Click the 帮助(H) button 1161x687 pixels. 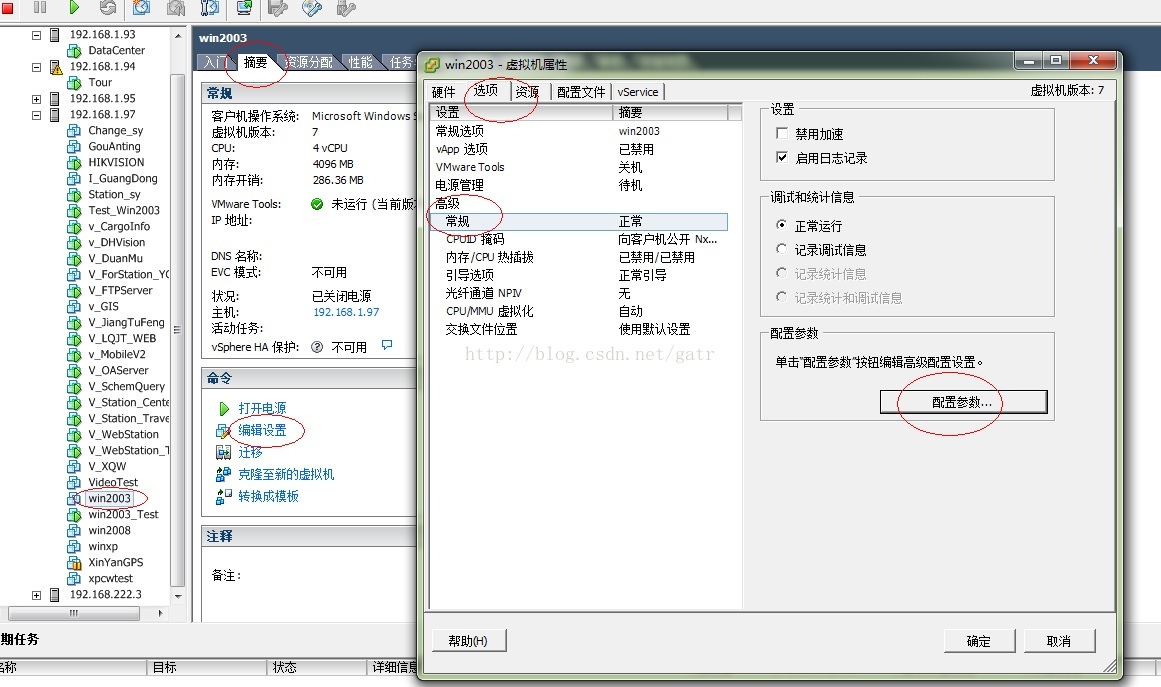point(468,640)
